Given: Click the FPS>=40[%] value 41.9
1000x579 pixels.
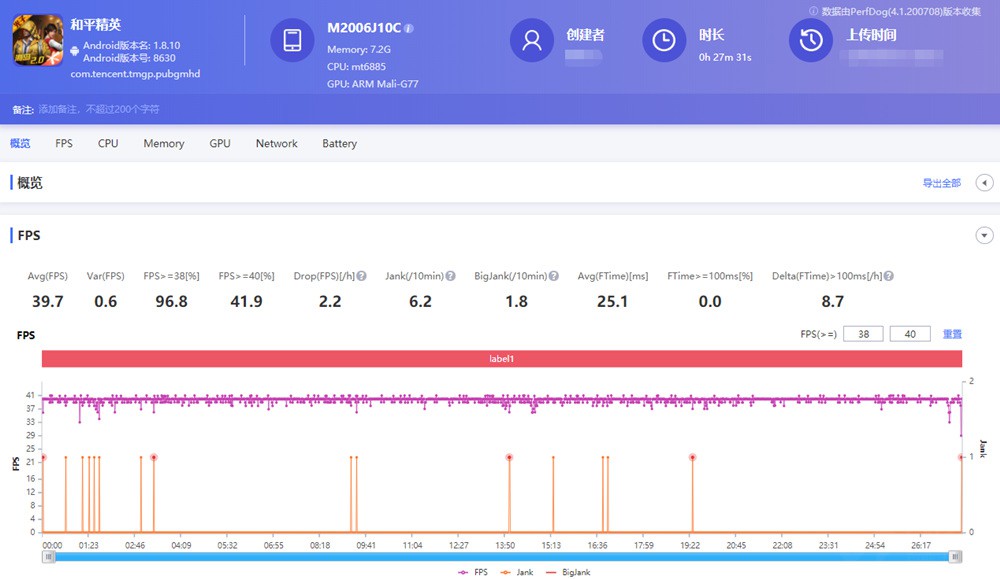Looking at the screenshot, I should pos(246,302).
